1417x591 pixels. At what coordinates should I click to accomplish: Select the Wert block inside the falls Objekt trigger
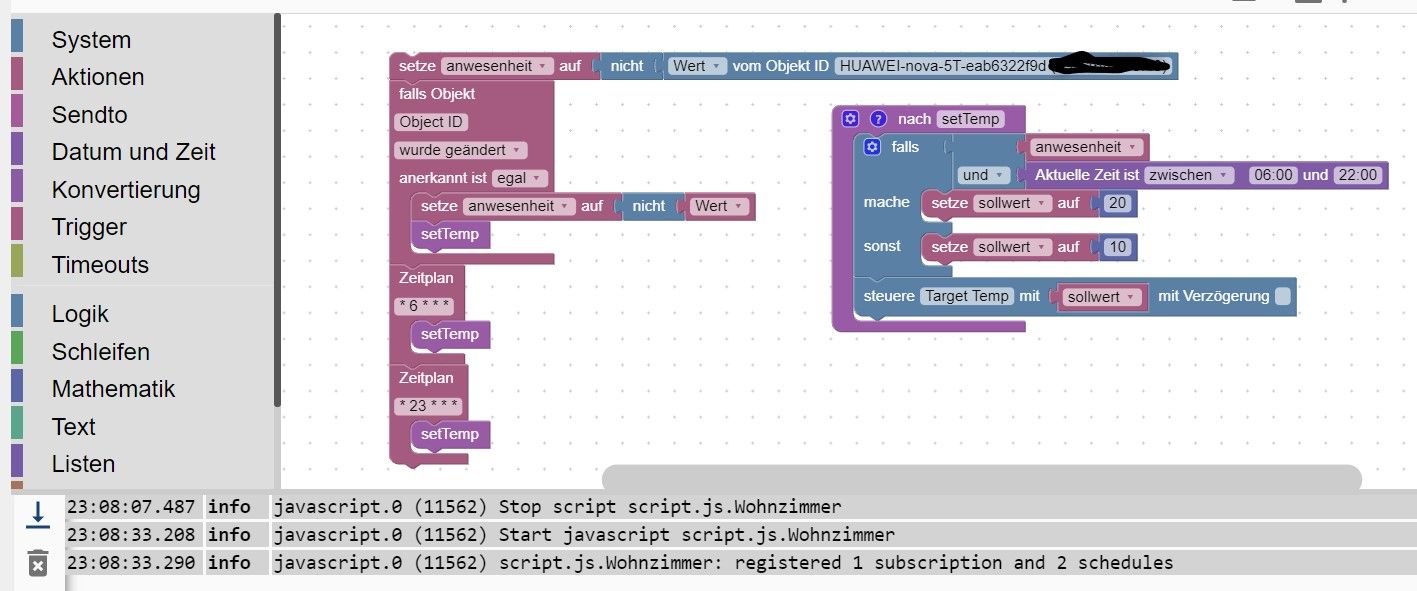click(x=718, y=206)
